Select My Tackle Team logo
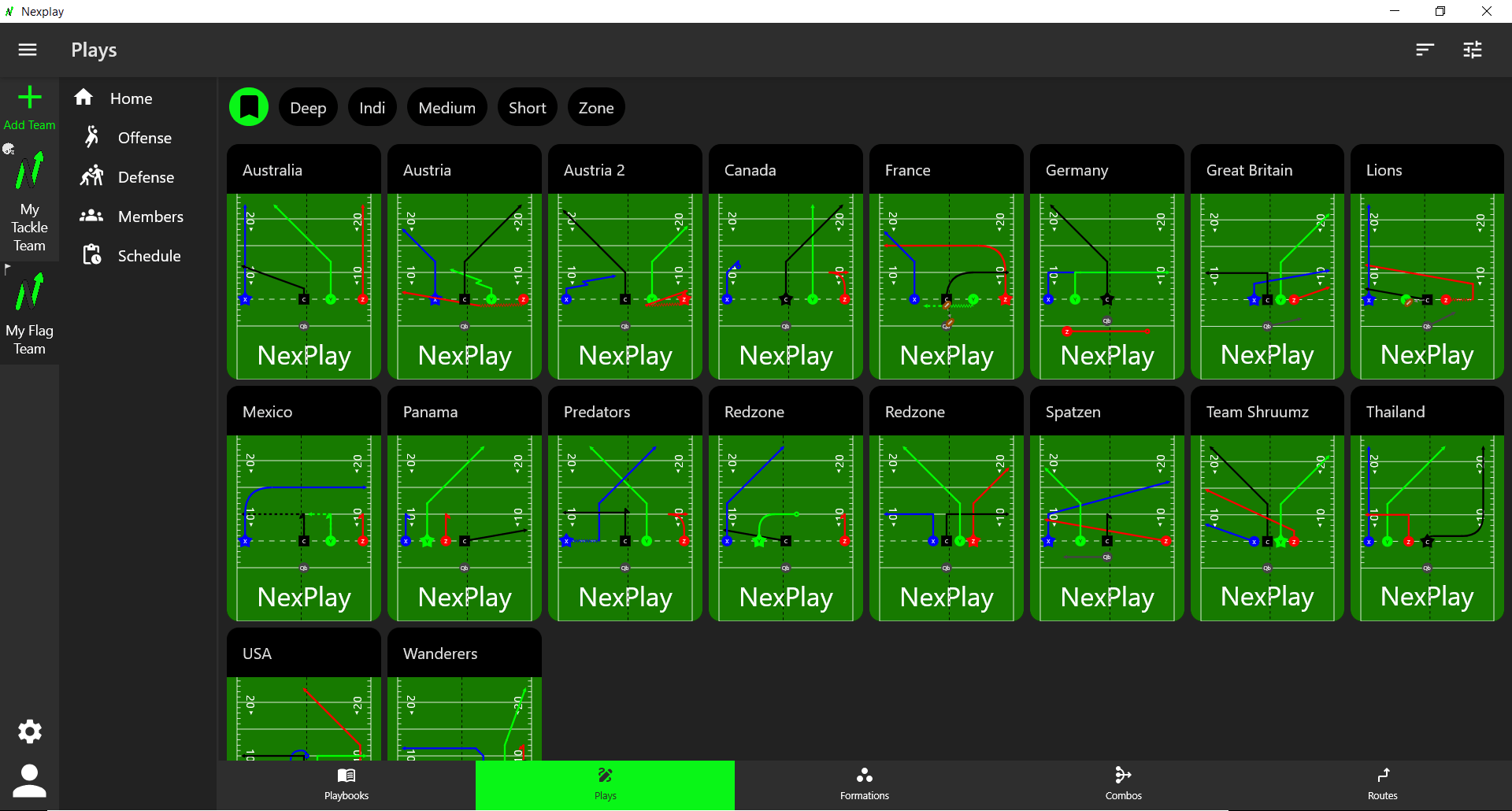1512x811 pixels. 29,172
